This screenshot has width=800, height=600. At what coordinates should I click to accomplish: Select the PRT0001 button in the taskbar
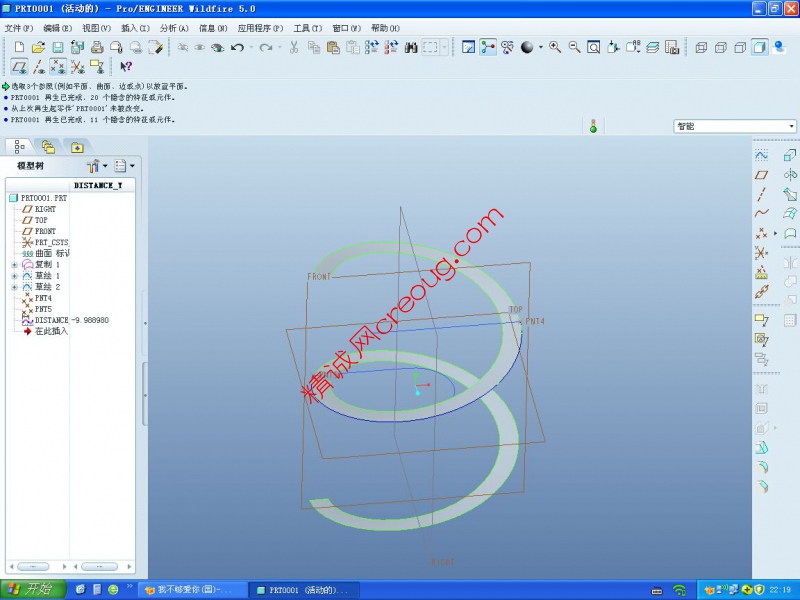[305, 590]
